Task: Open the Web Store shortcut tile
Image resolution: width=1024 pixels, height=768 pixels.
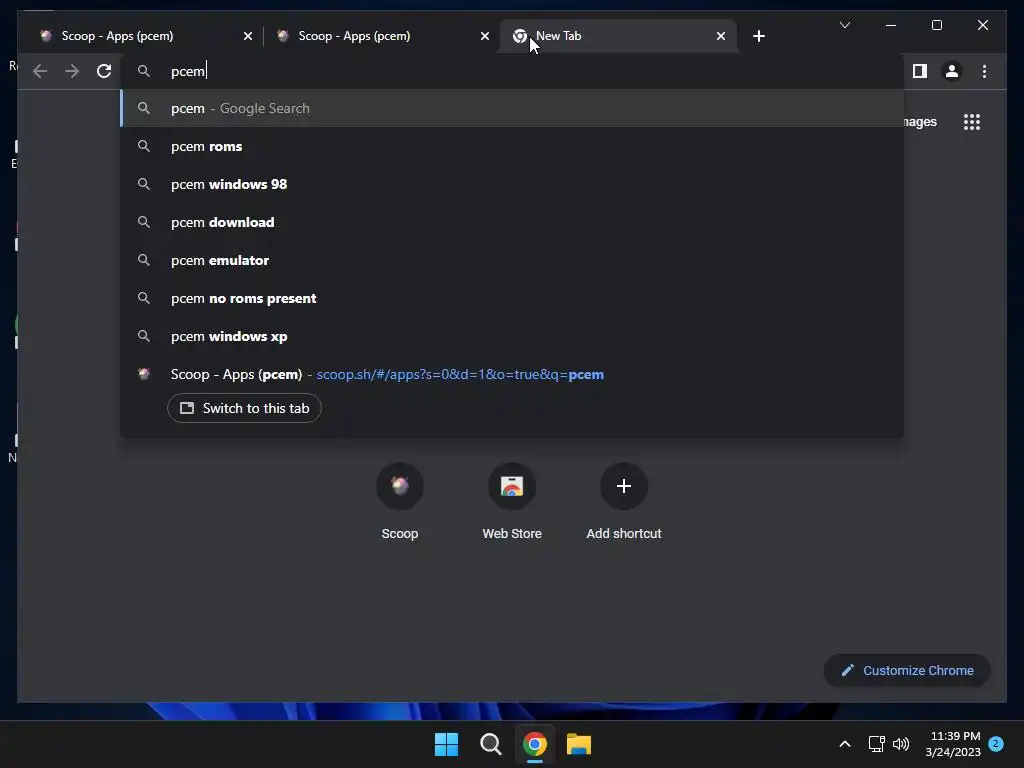Action: coord(512,502)
